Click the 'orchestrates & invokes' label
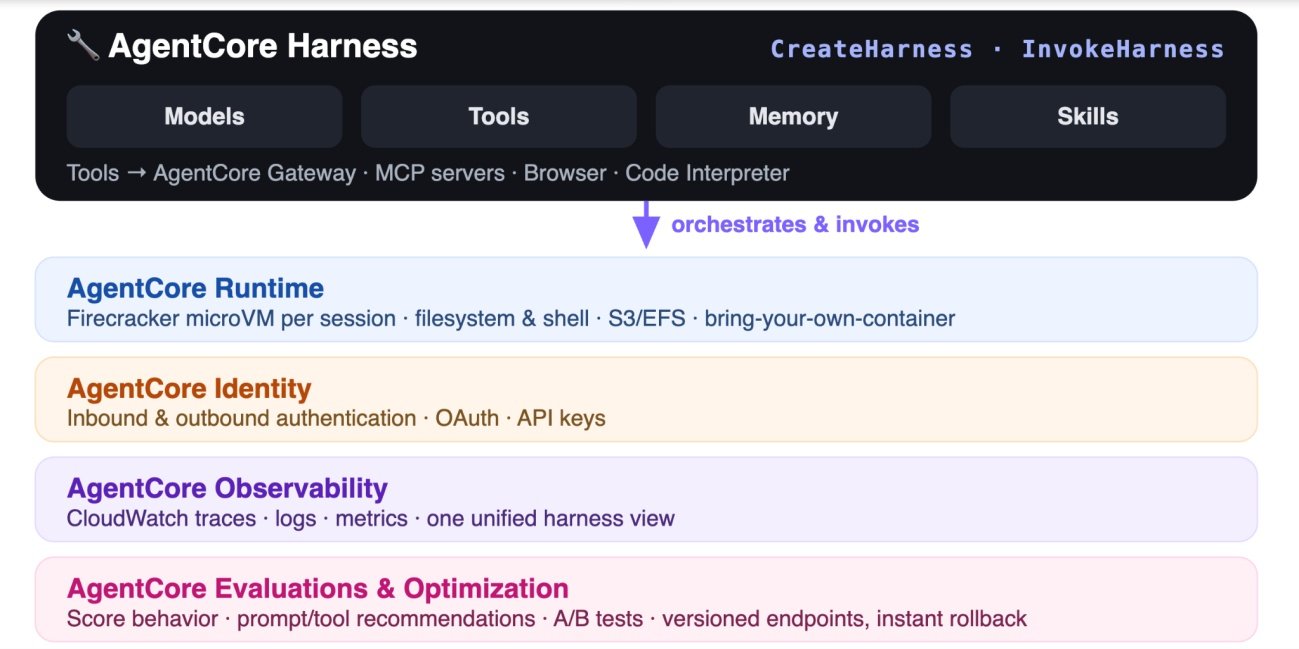Viewport: 1299px width, 649px height. pyautogui.click(x=795, y=224)
